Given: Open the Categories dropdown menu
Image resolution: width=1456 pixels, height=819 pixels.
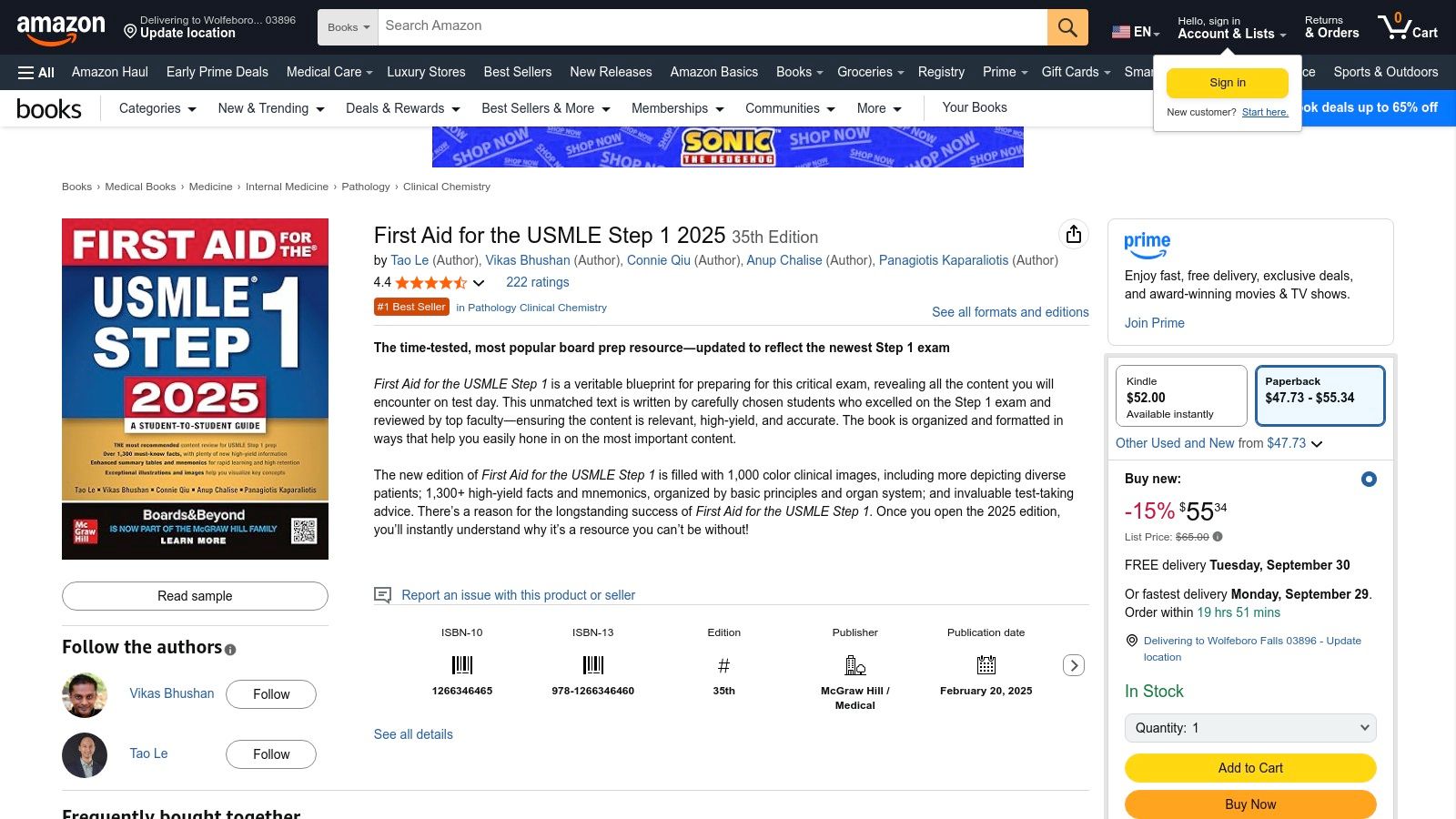Looking at the screenshot, I should [x=157, y=108].
